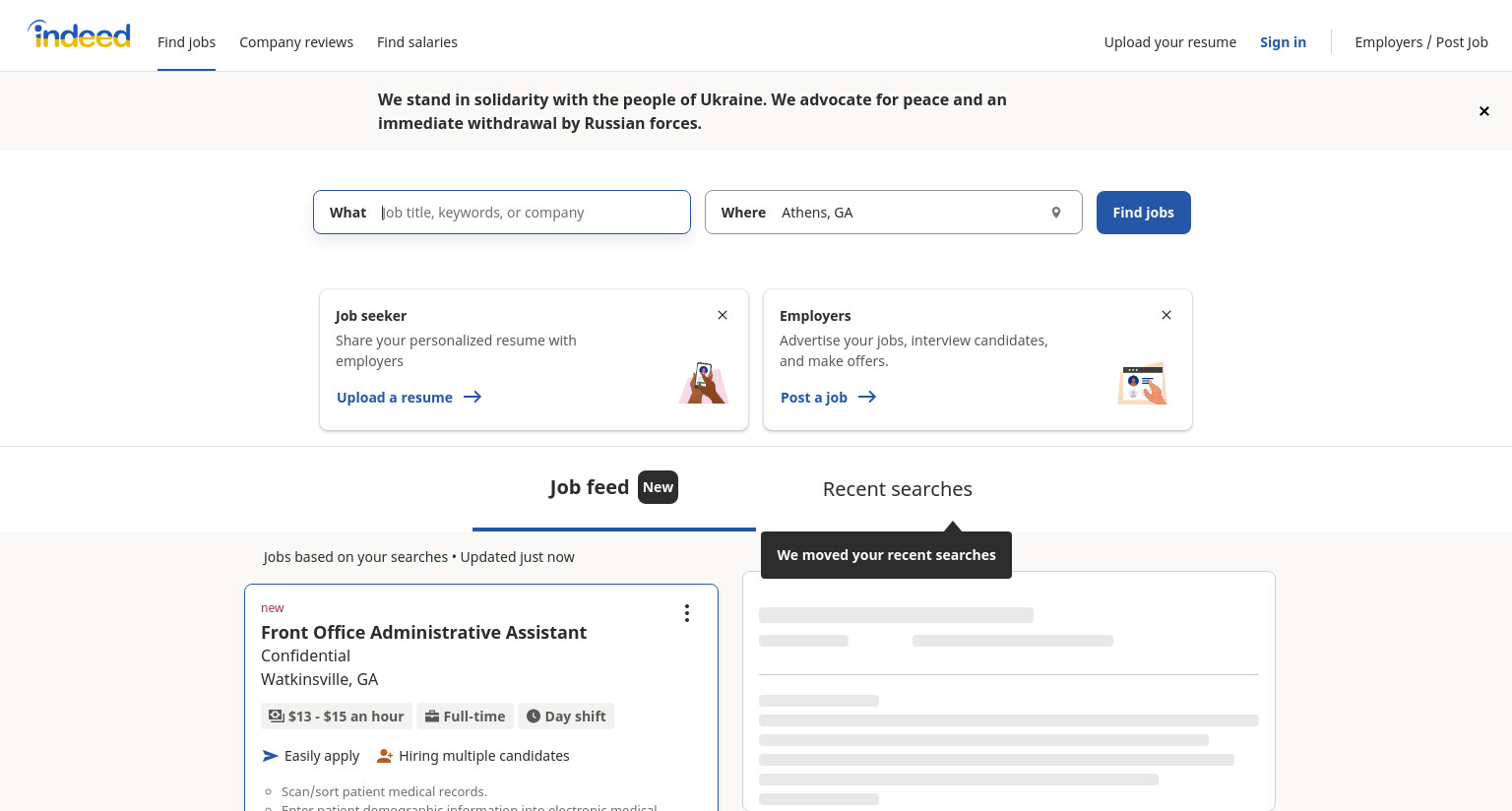Go to Find jobs tab
Viewport: 1512px width, 811px height.
[x=186, y=42]
